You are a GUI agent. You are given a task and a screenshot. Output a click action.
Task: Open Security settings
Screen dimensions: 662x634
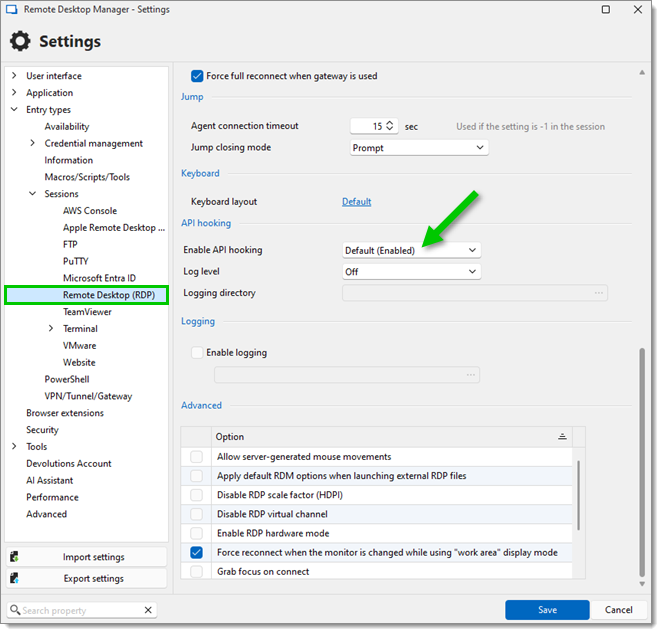(43, 432)
